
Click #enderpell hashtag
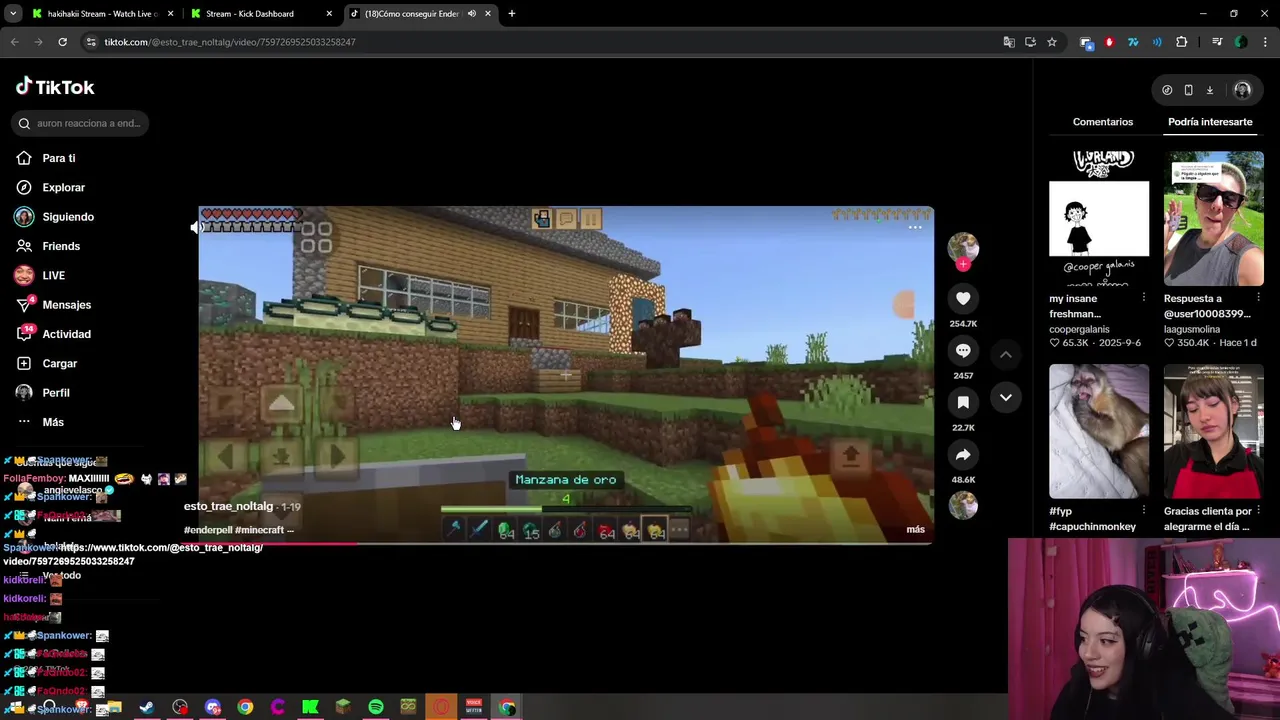pos(207,530)
